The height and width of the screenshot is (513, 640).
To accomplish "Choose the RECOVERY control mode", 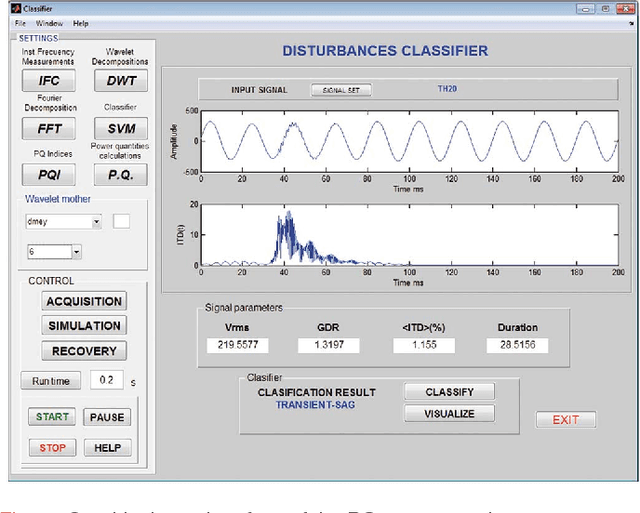I will tap(84, 351).
